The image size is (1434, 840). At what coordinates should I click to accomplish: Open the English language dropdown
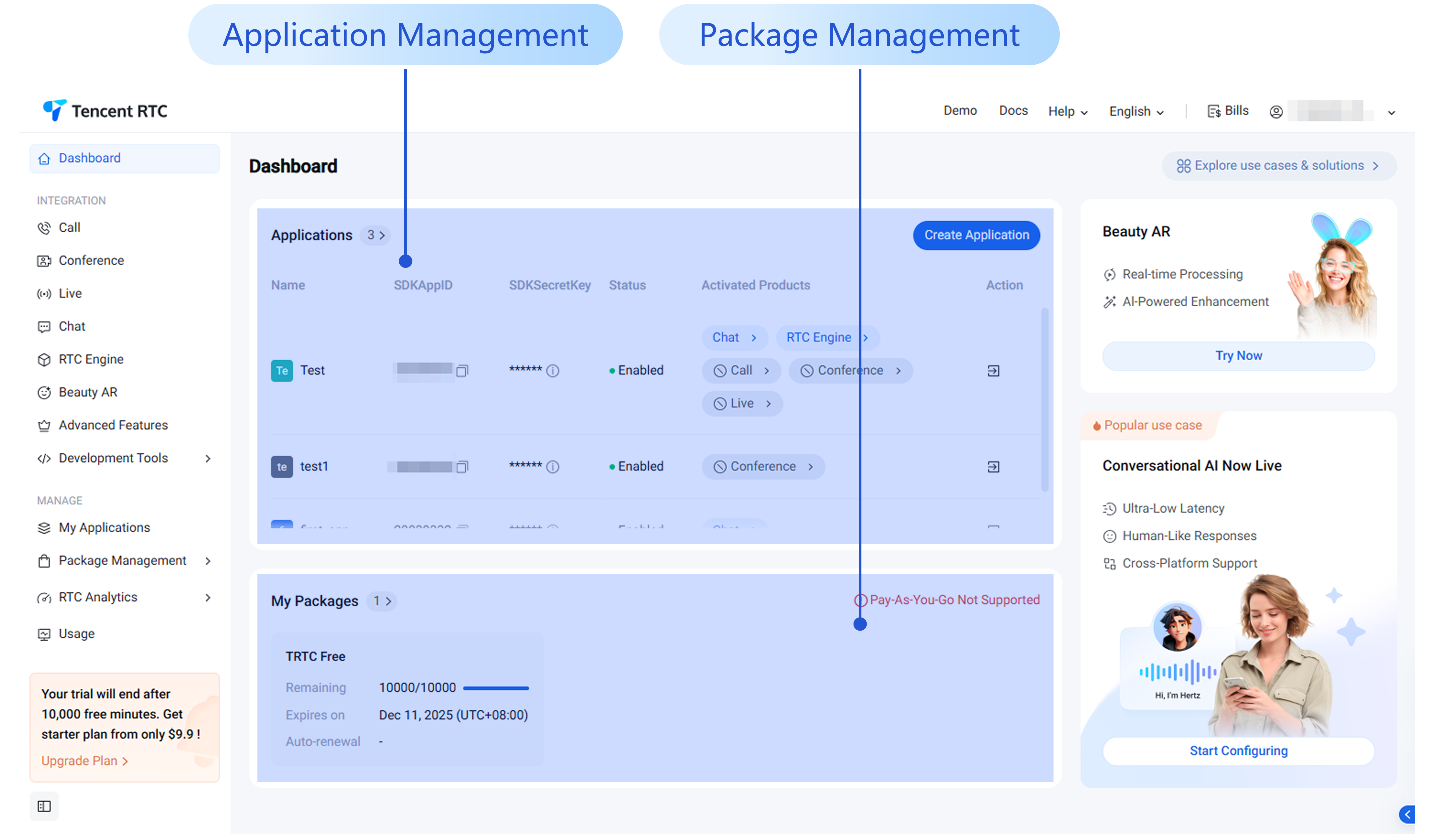tap(1136, 111)
